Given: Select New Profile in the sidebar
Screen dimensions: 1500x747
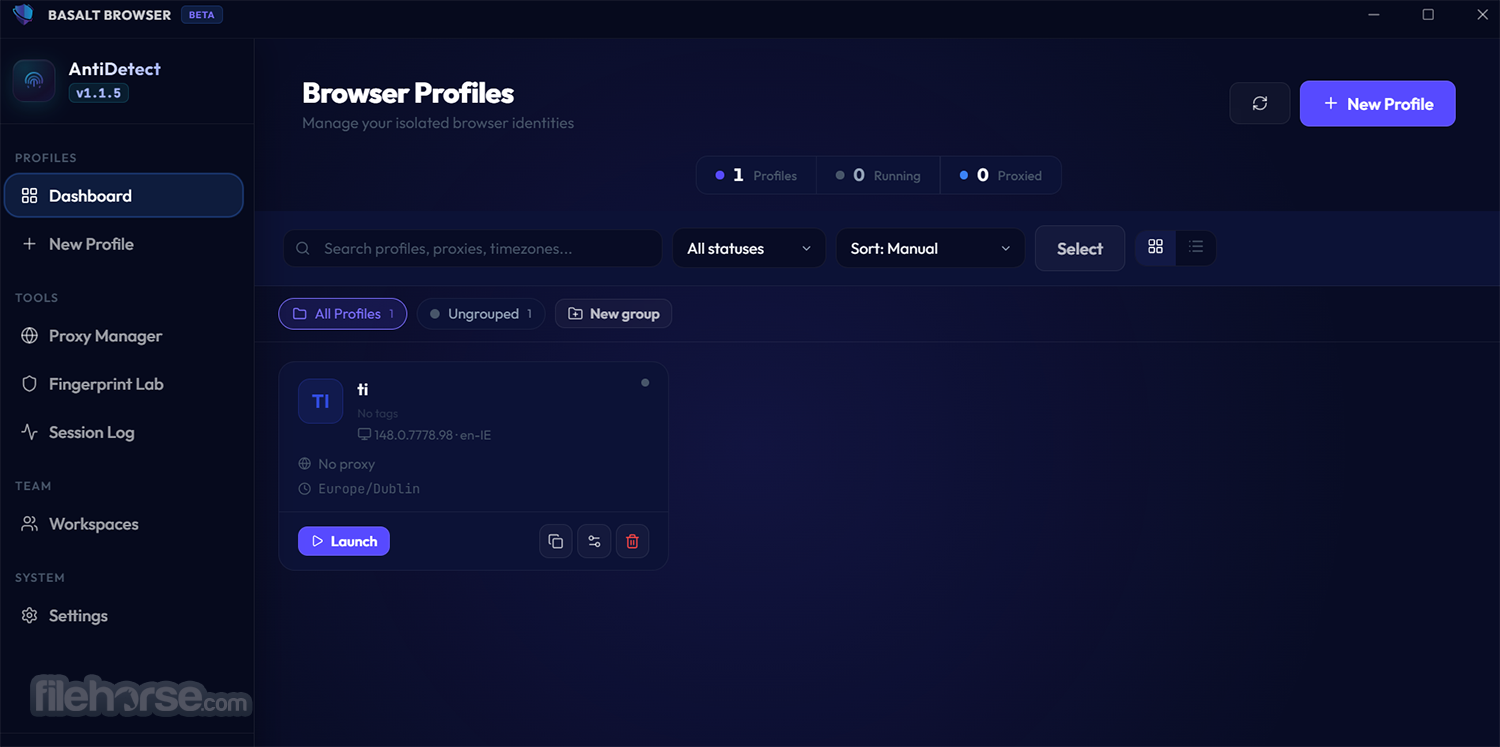Looking at the screenshot, I should pos(124,244).
